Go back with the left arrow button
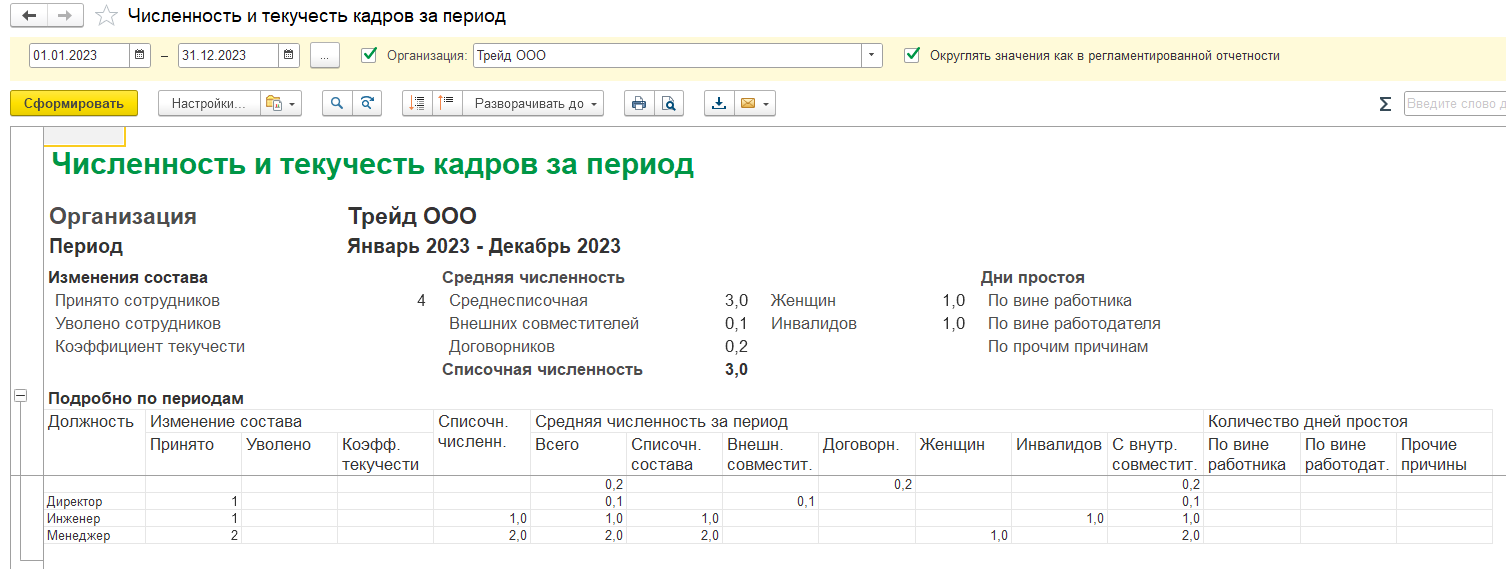Image resolution: width=1506 pixels, height=569 pixels. 29,16
